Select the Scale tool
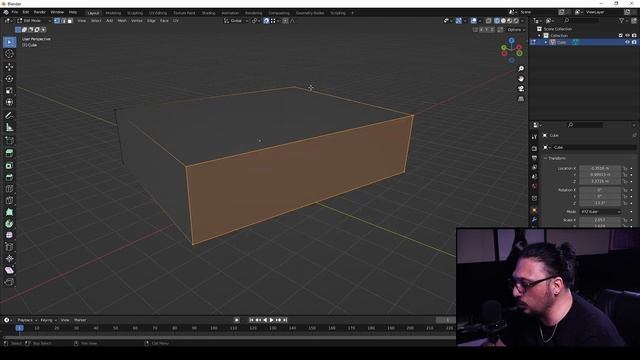Image resolution: width=640 pixels, height=360 pixels. pyautogui.click(x=9, y=90)
